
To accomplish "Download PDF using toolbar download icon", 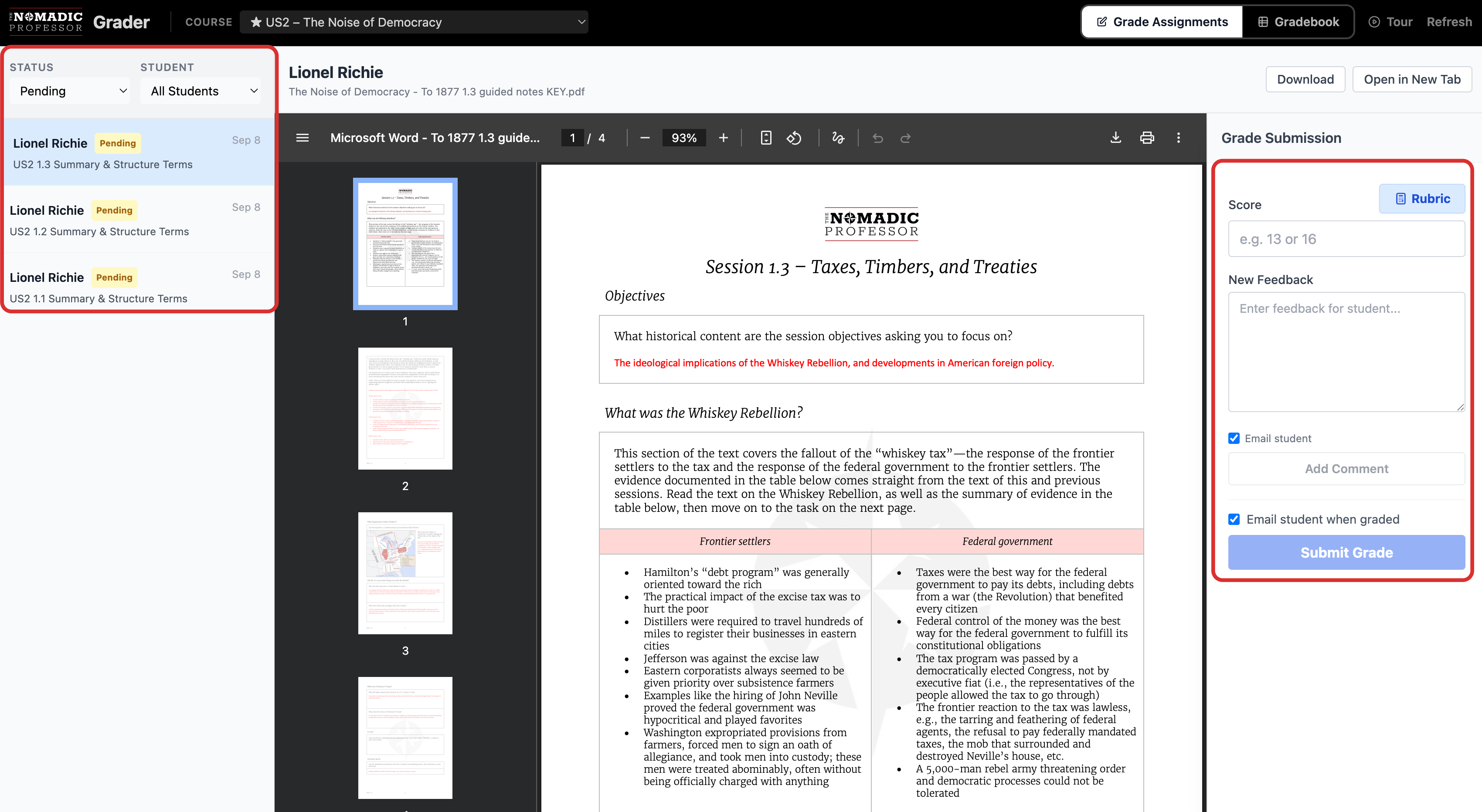I will [1115, 138].
